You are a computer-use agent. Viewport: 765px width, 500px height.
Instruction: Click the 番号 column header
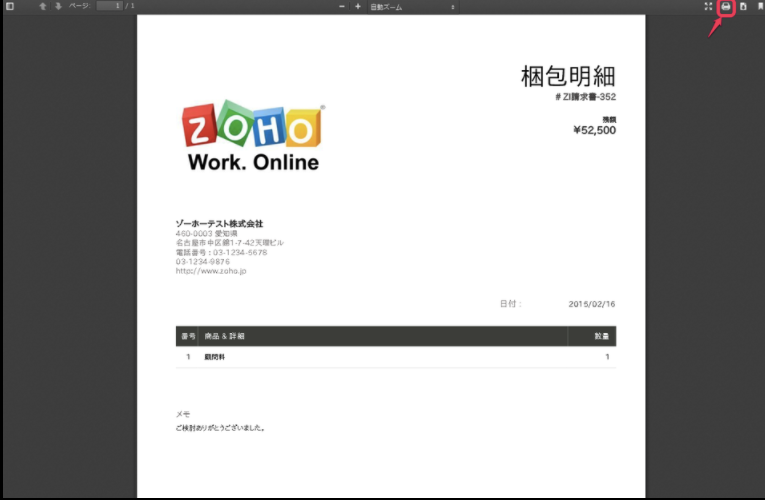tap(188, 336)
